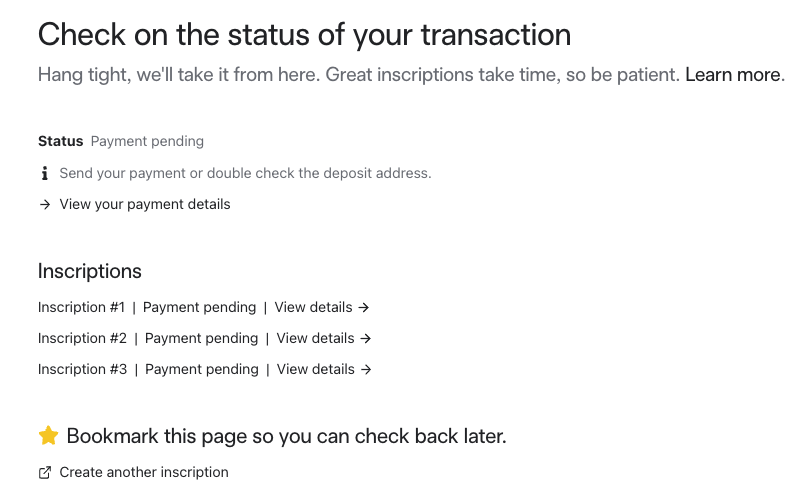Select the Inscription #3 label
The height and width of the screenshot is (495, 810).
pos(82,369)
